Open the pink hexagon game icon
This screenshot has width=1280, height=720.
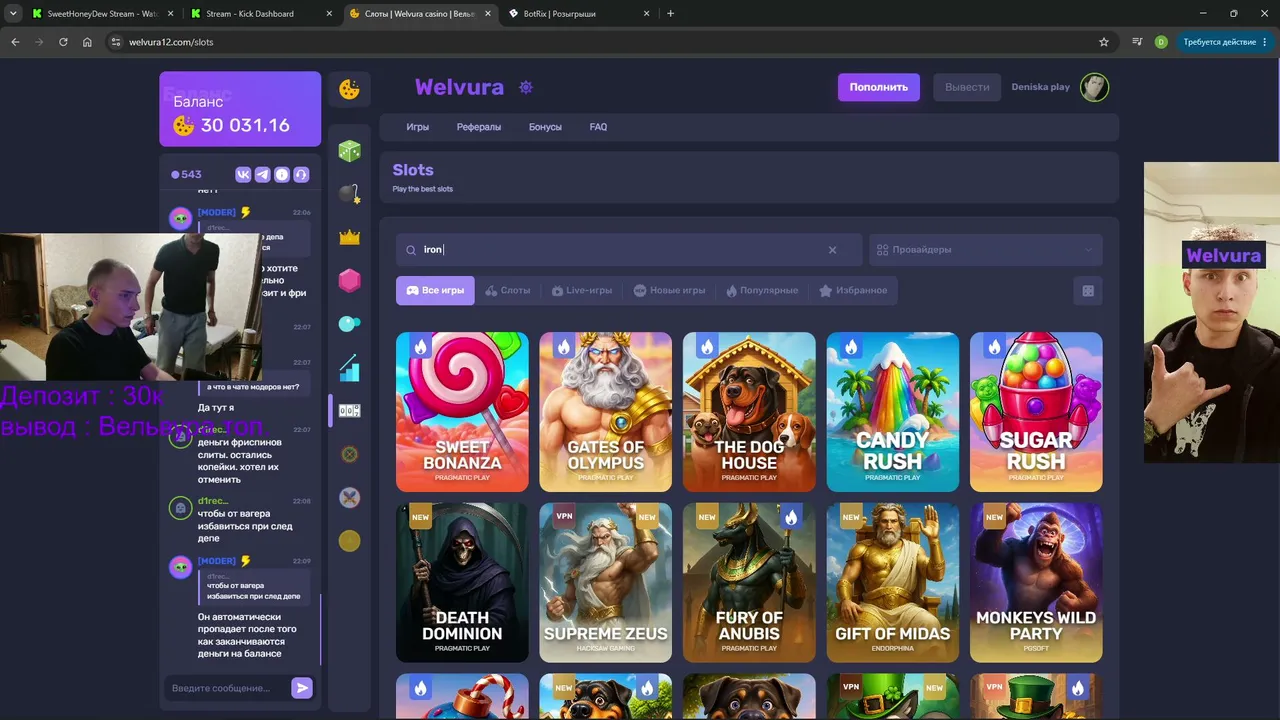click(349, 281)
